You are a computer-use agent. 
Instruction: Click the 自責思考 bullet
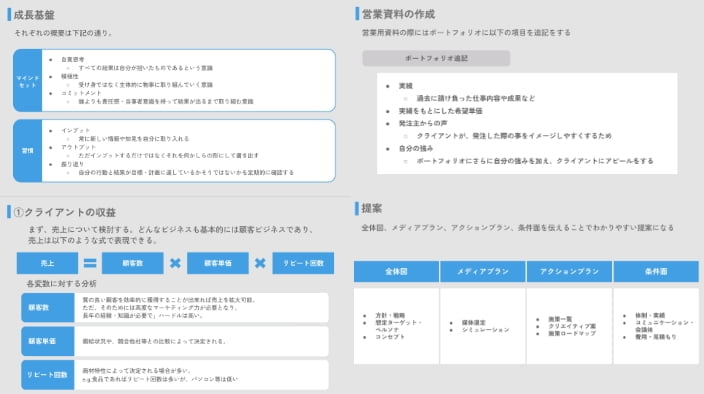pos(72,59)
